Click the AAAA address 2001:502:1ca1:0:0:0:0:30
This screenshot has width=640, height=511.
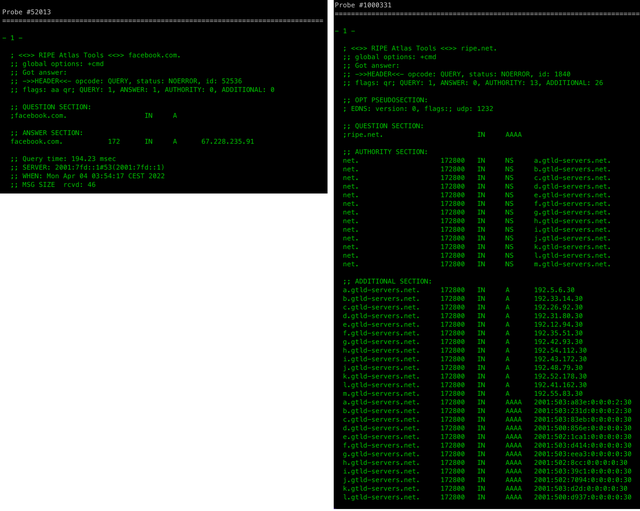pyautogui.click(x=582, y=437)
